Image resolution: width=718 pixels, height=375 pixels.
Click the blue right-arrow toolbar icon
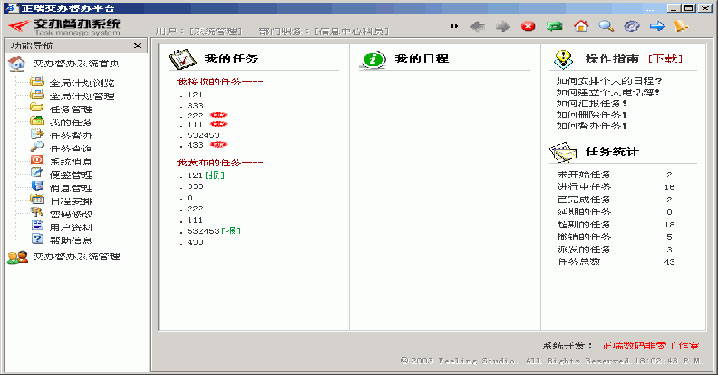657,26
